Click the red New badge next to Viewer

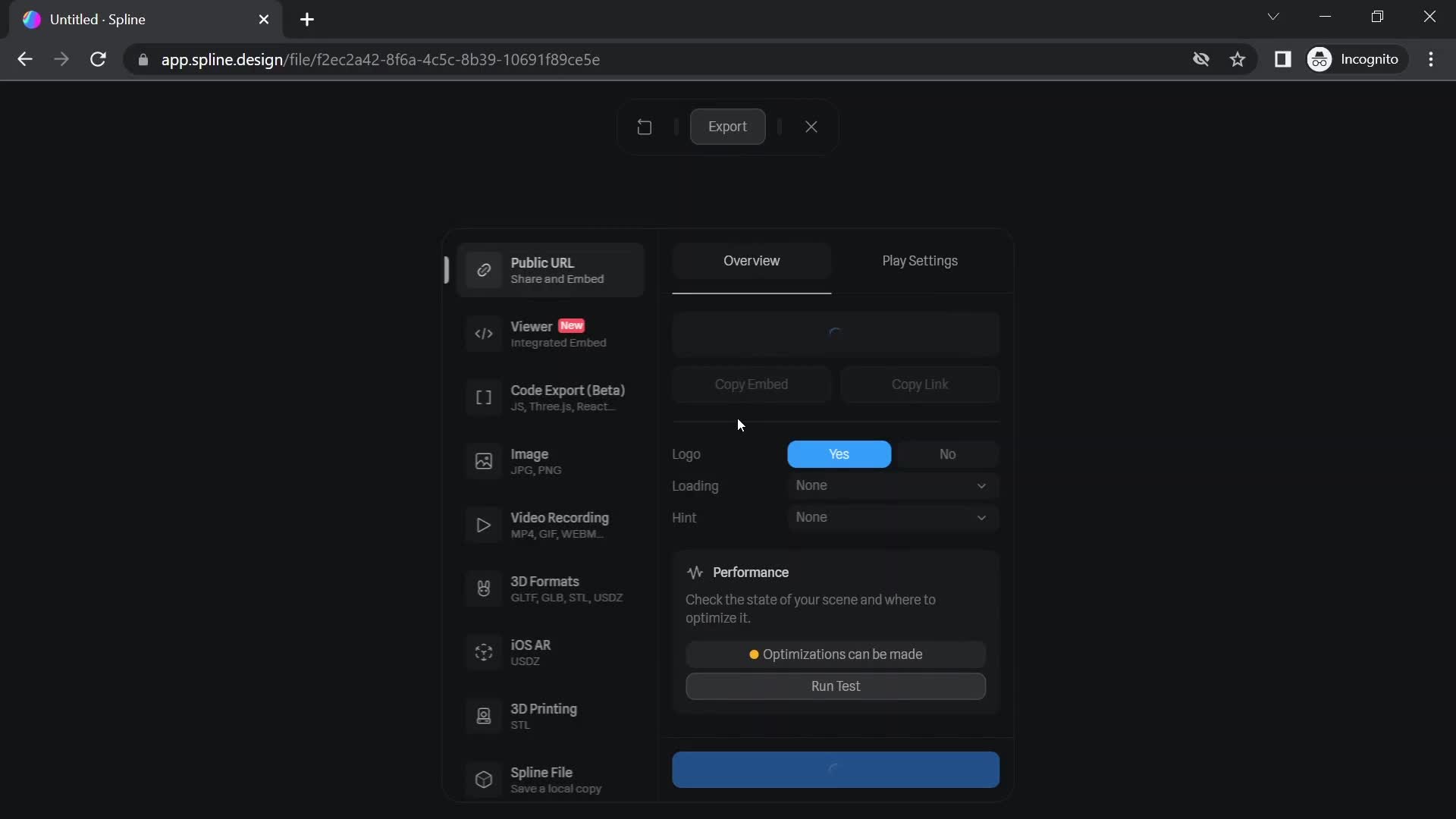[571, 326]
